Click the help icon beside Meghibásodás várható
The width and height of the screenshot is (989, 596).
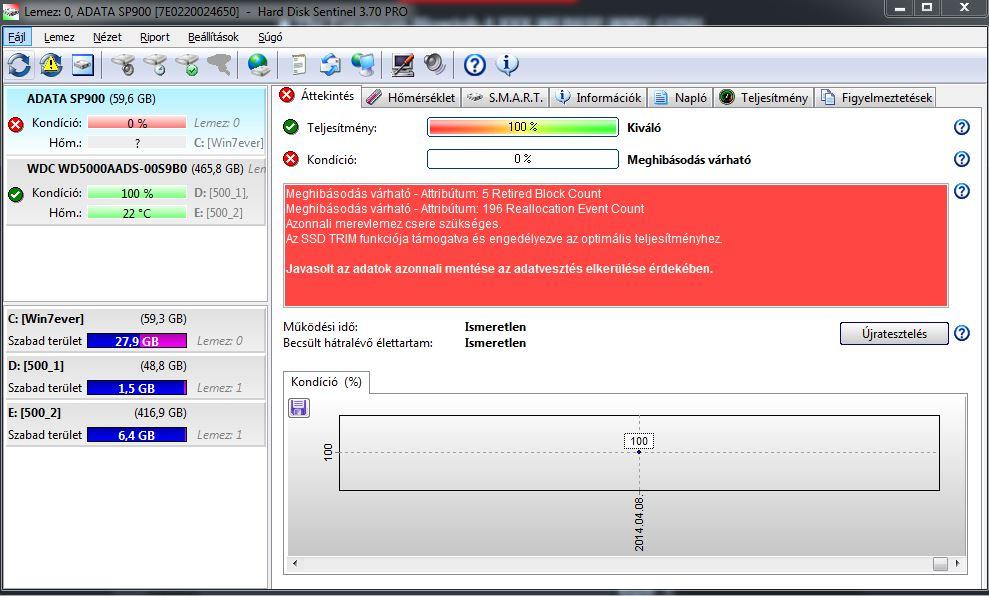(x=961, y=159)
